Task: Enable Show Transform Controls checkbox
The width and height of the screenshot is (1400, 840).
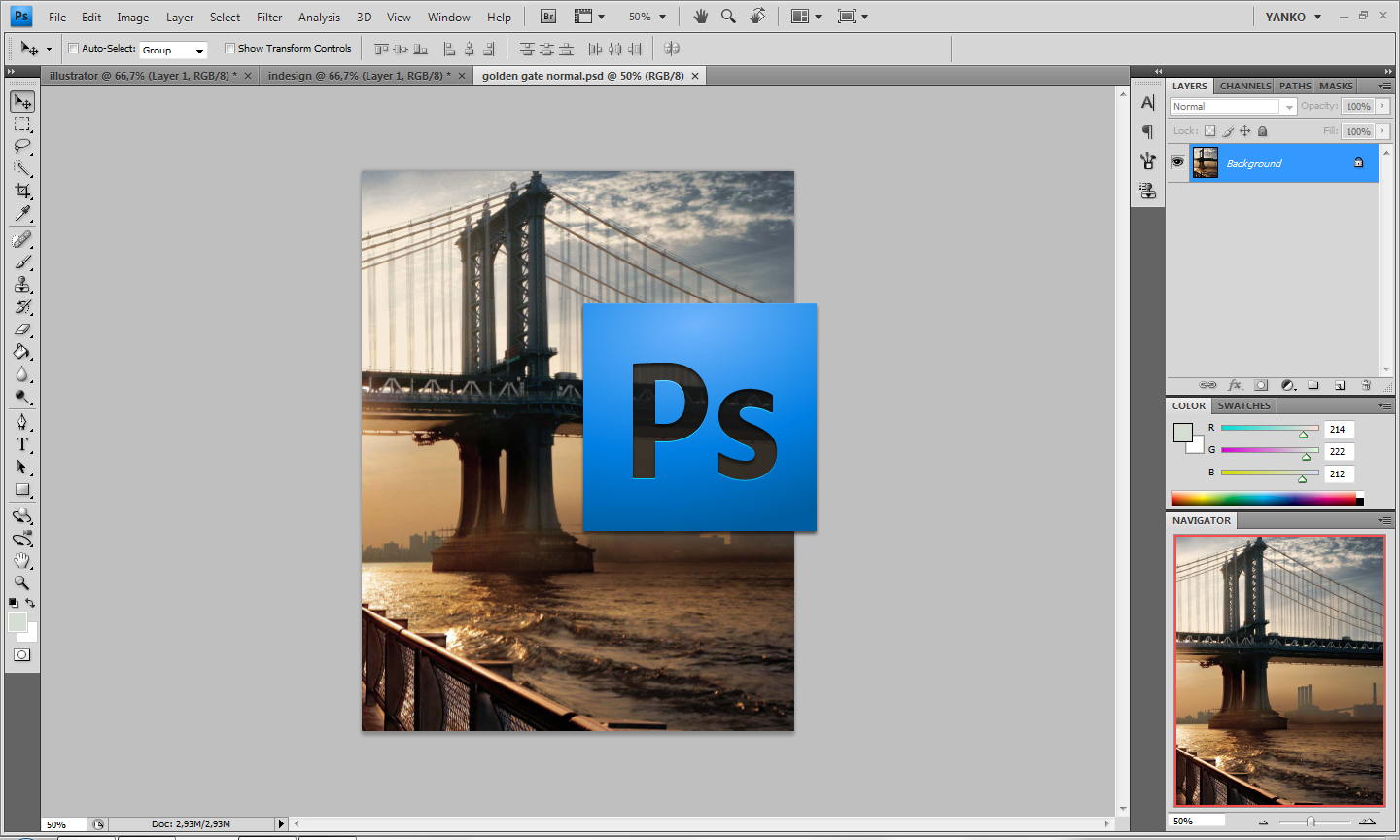Action: coord(230,48)
